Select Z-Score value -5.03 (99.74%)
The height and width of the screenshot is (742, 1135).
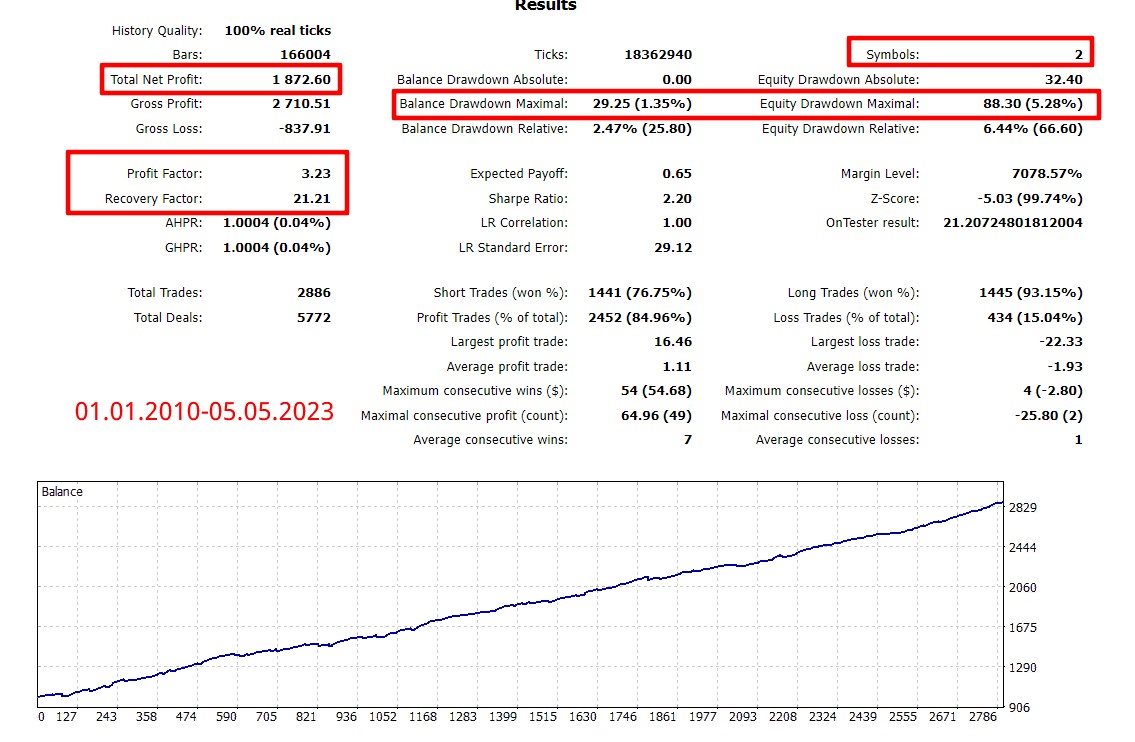(x=1030, y=198)
